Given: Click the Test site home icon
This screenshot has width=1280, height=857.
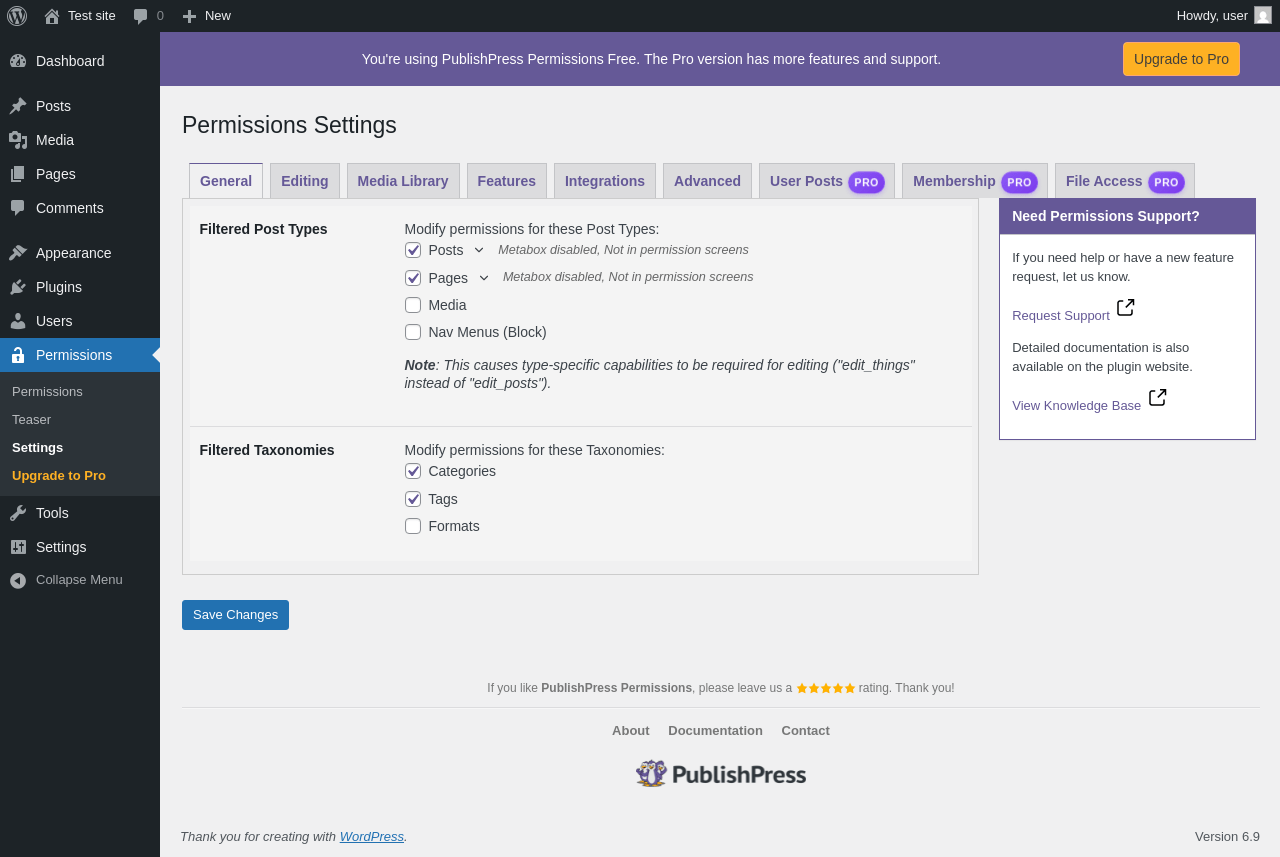Looking at the screenshot, I should [52, 16].
